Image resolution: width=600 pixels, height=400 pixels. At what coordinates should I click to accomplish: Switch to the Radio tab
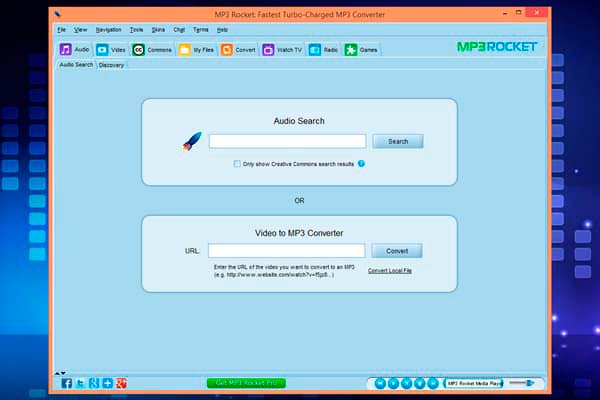pyautogui.click(x=323, y=50)
